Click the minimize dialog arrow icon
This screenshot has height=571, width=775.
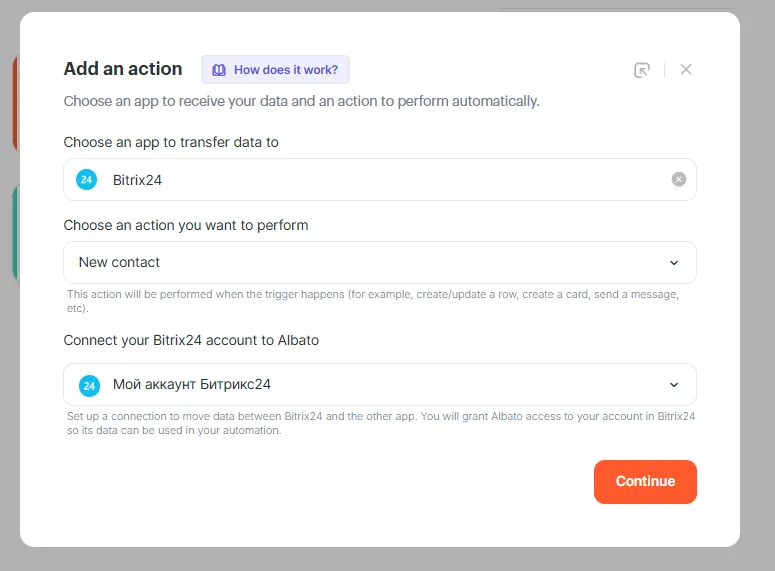(642, 70)
